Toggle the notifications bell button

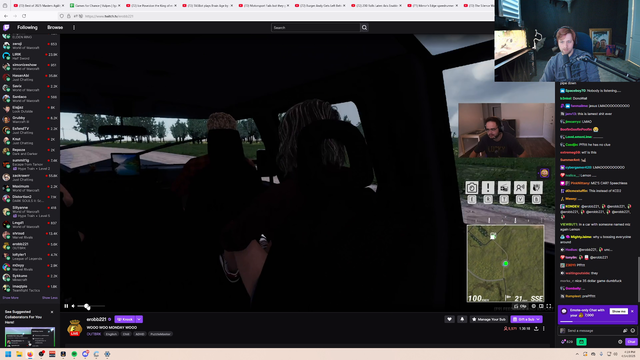[462, 319]
